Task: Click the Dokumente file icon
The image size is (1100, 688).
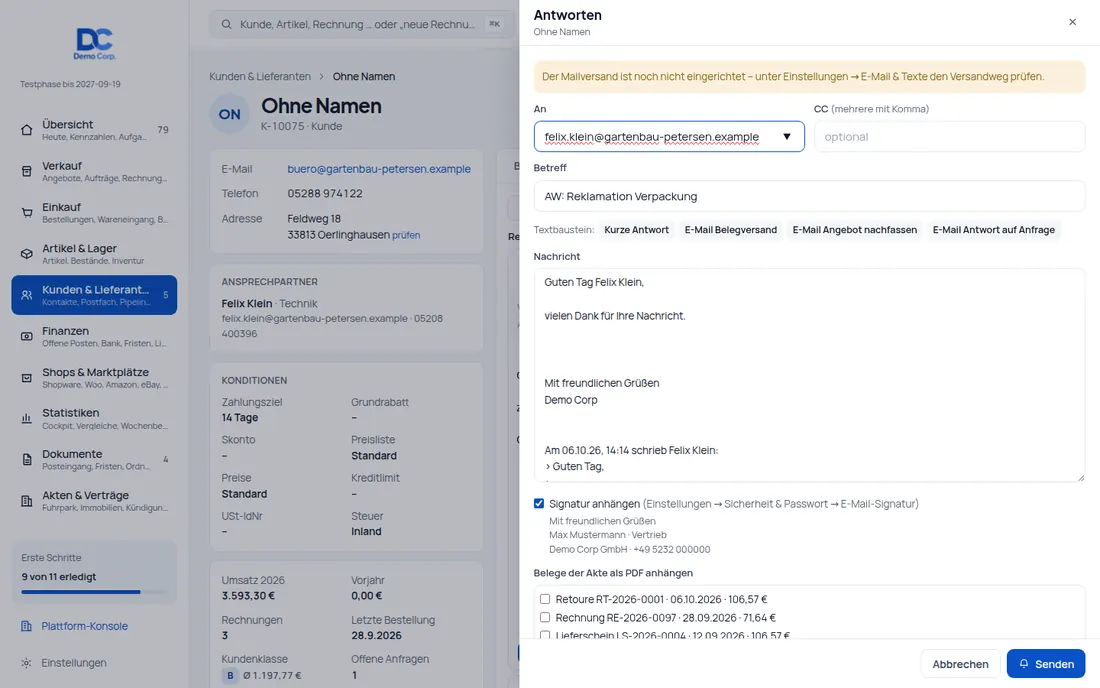Action: point(27,460)
